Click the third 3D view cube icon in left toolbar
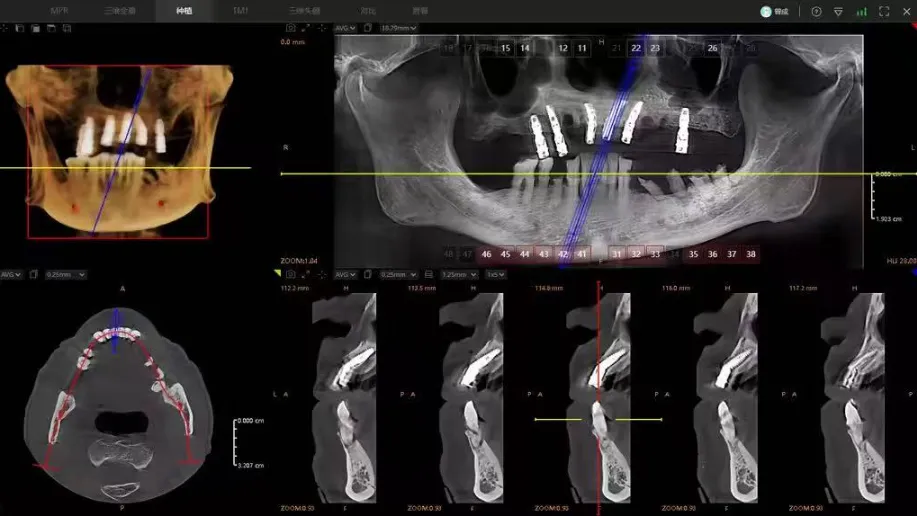Screen dimensions: 917x516 [x=51, y=27]
